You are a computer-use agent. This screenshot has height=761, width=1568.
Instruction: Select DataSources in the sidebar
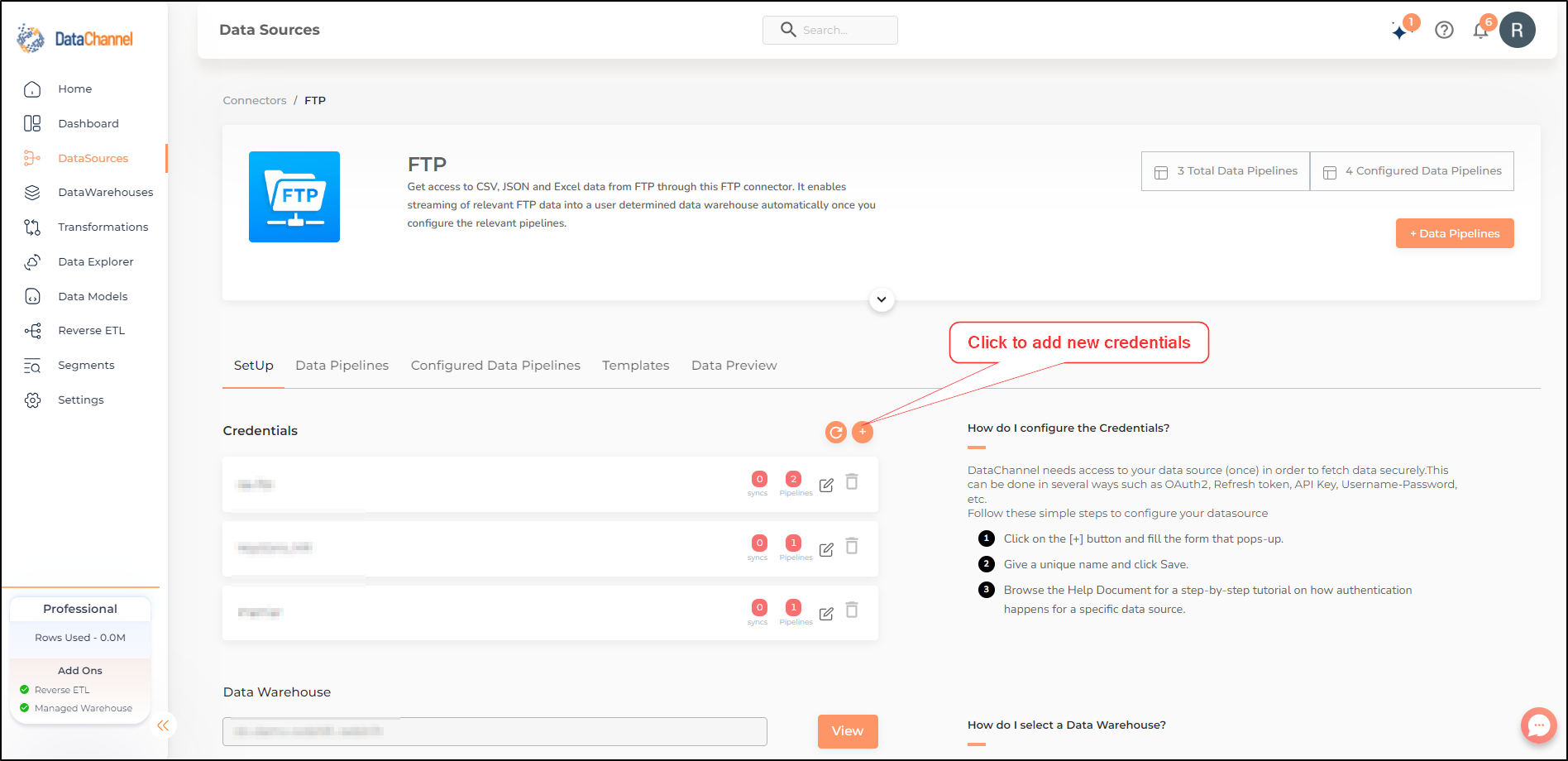click(93, 158)
